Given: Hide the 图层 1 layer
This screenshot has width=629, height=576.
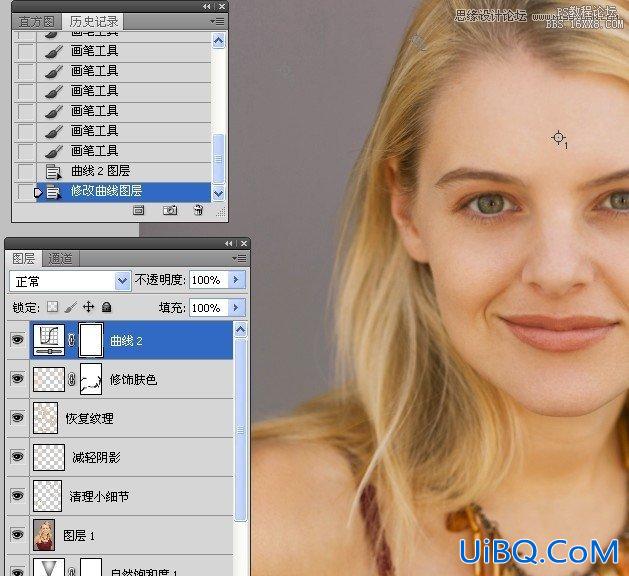Looking at the screenshot, I should (17, 535).
